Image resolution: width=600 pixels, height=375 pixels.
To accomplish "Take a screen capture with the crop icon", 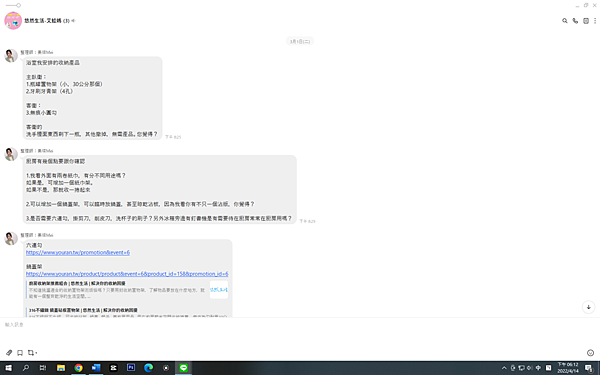I will coord(31,352).
